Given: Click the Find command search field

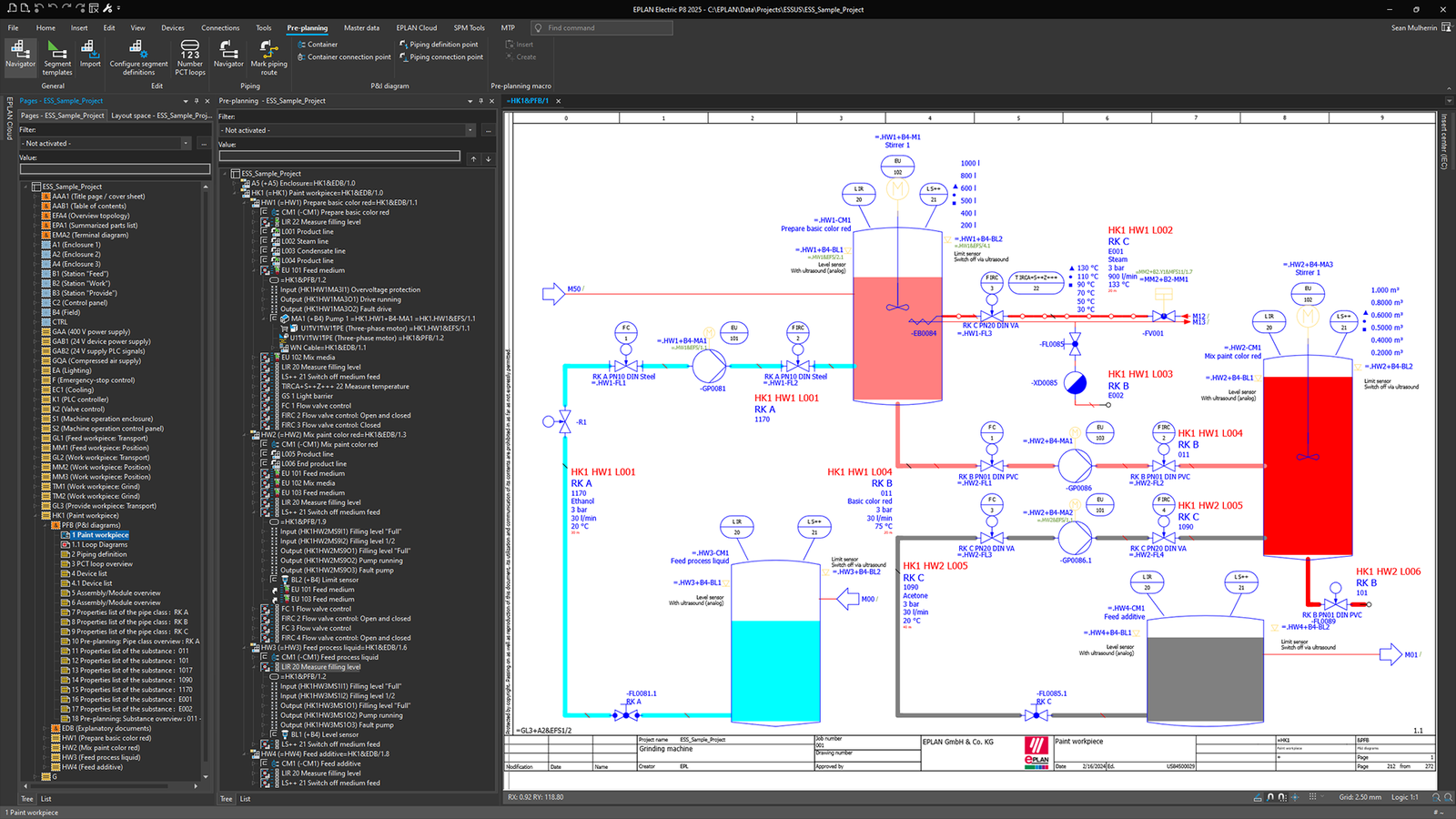Looking at the screenshot, I should (601, 27).
